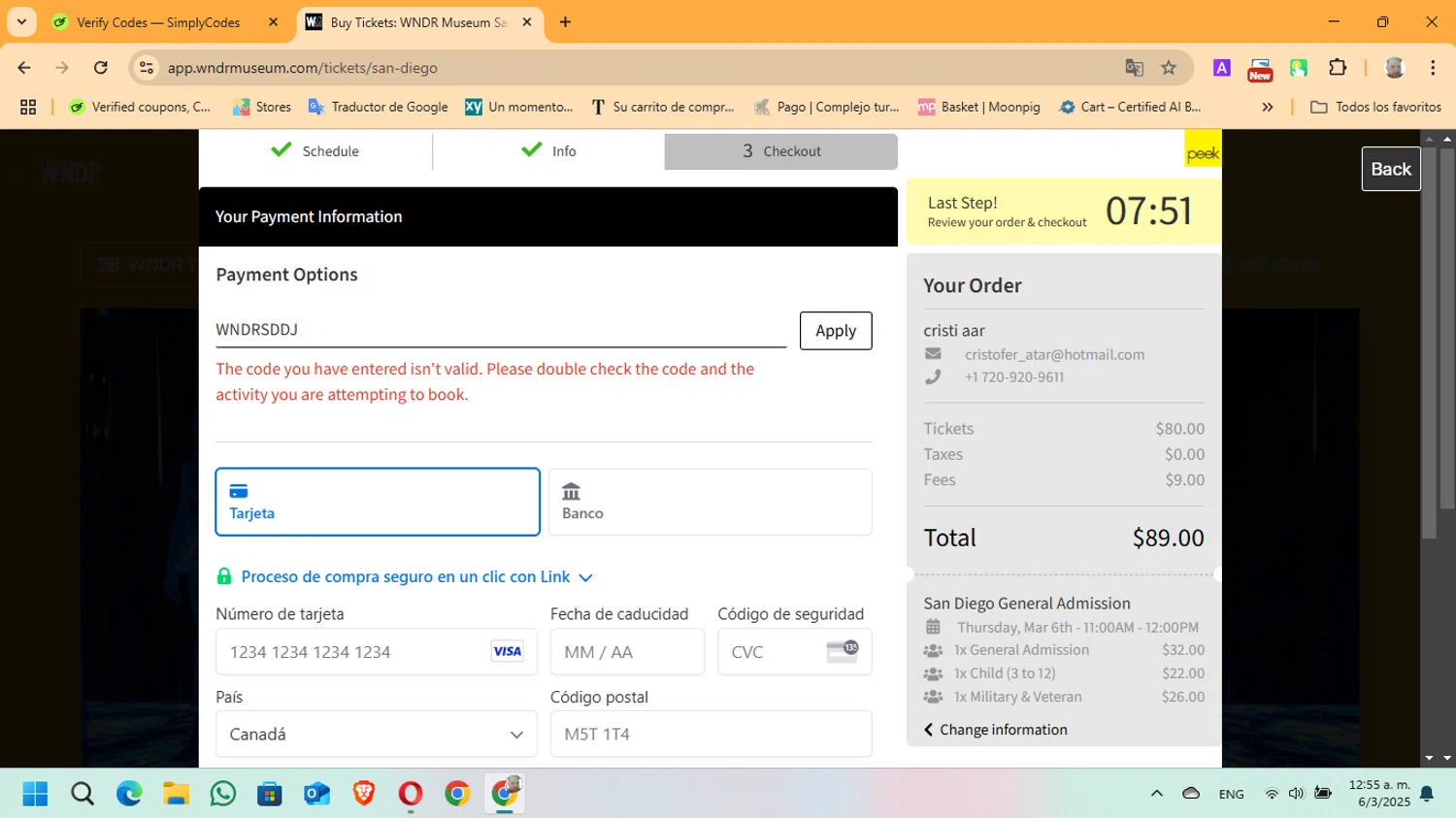Click the CVC security code field
The width and height of the screenshot is (1456, 818).
795,652
